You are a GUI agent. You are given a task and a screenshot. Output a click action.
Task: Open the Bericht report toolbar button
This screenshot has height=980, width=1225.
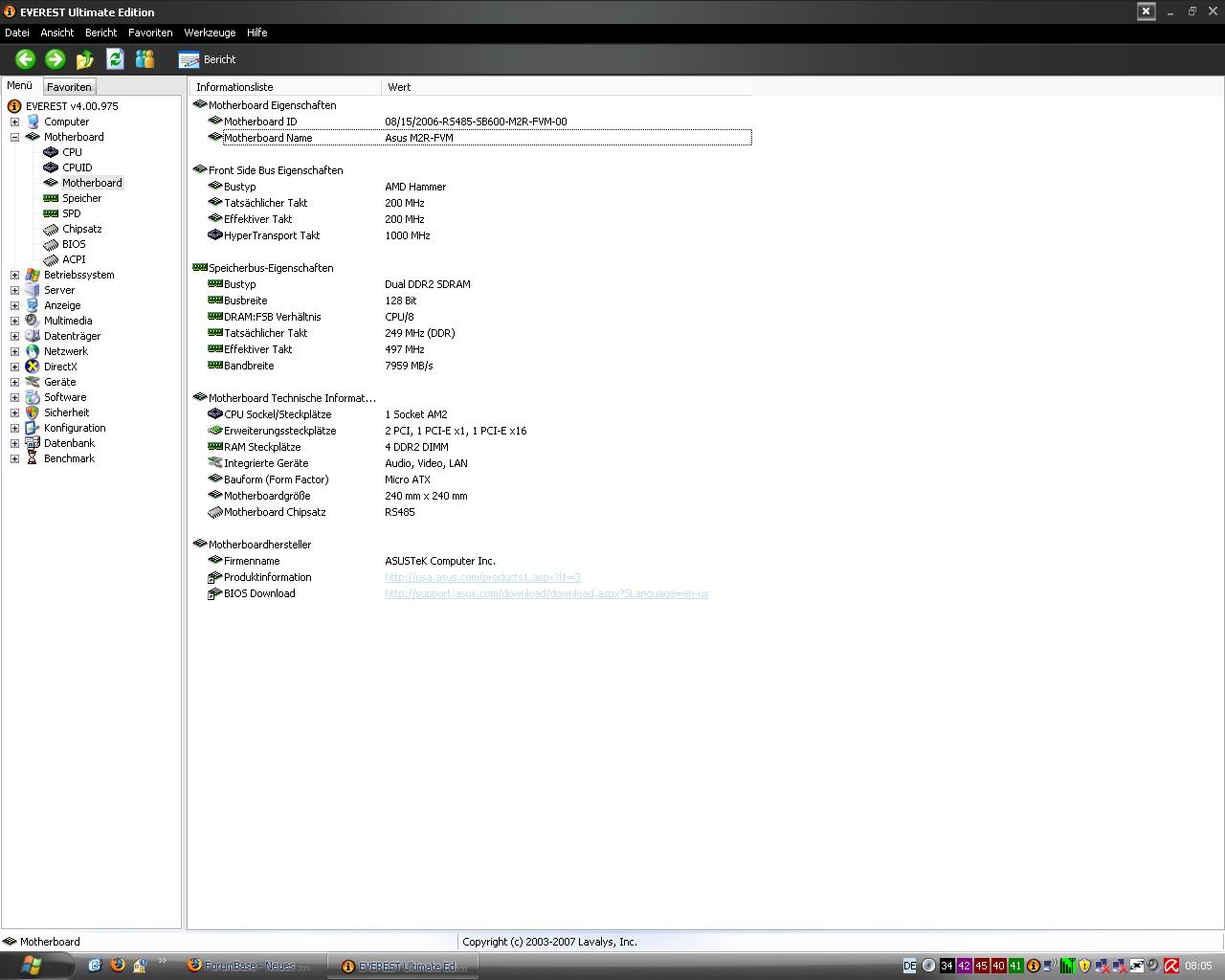tap(207, 59)
